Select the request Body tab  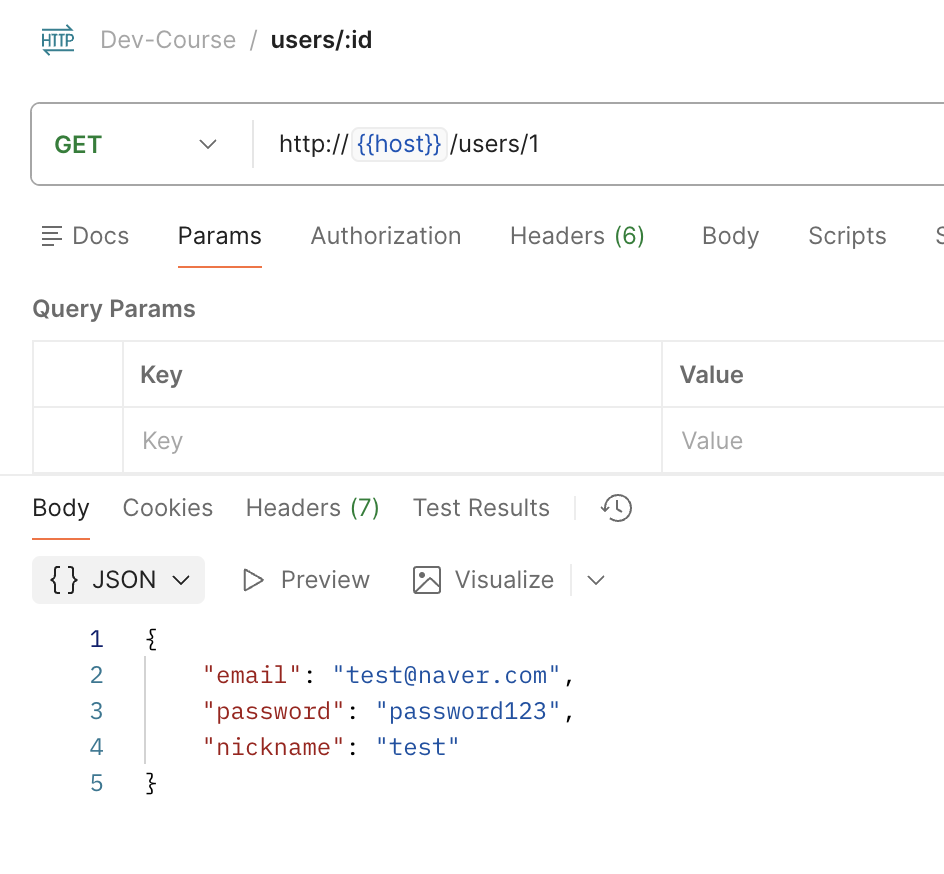pyautogui.click(x=730, y=236)
